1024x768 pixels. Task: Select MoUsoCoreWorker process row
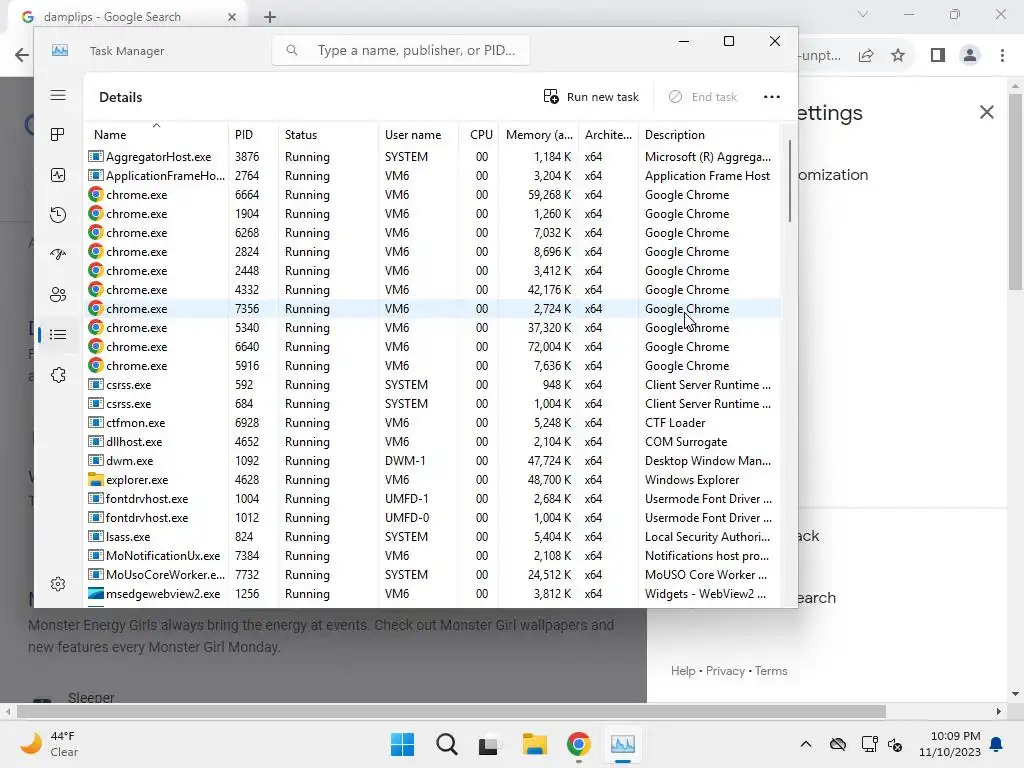pos(432,575)
